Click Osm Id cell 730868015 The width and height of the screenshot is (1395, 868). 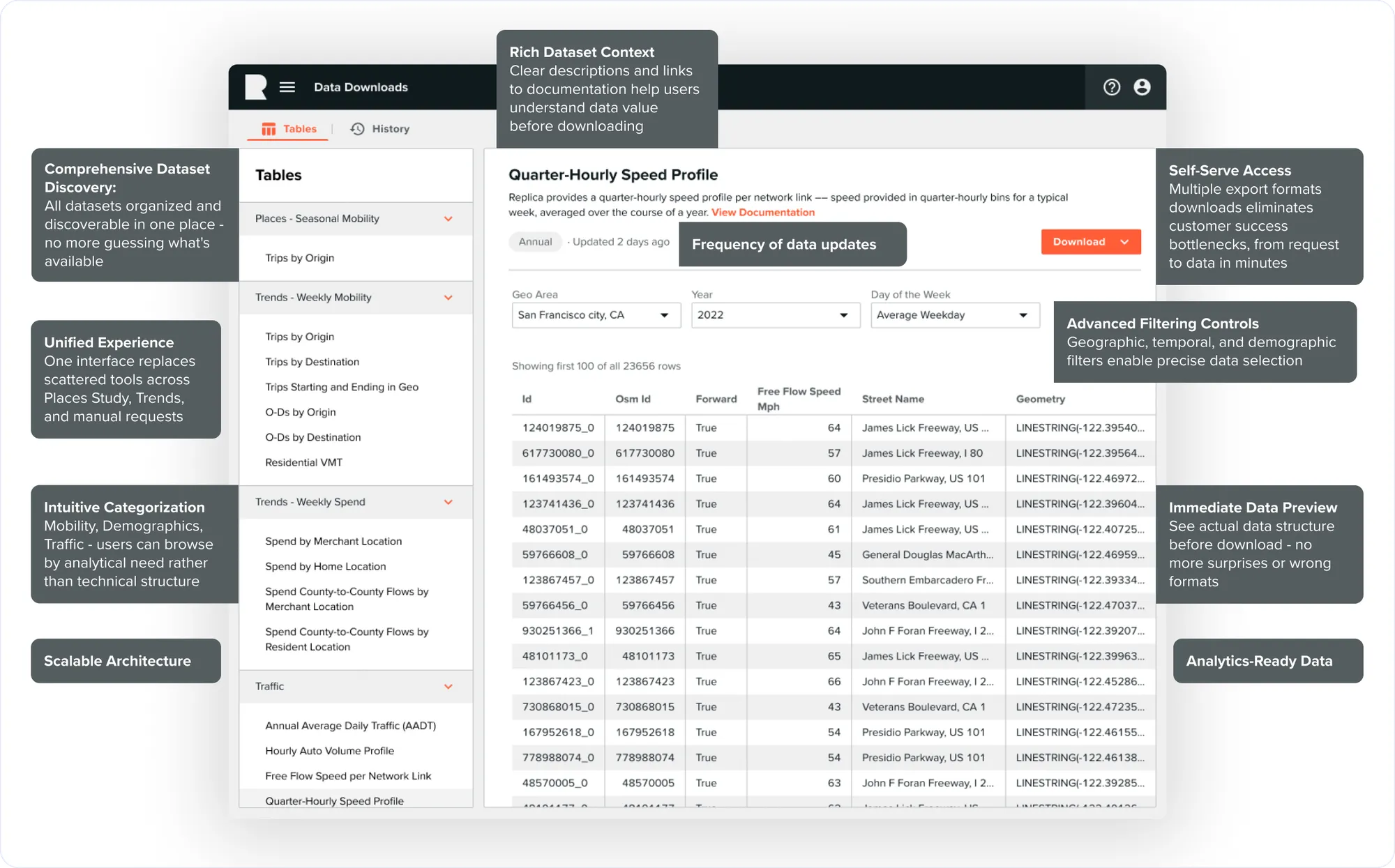644,707
